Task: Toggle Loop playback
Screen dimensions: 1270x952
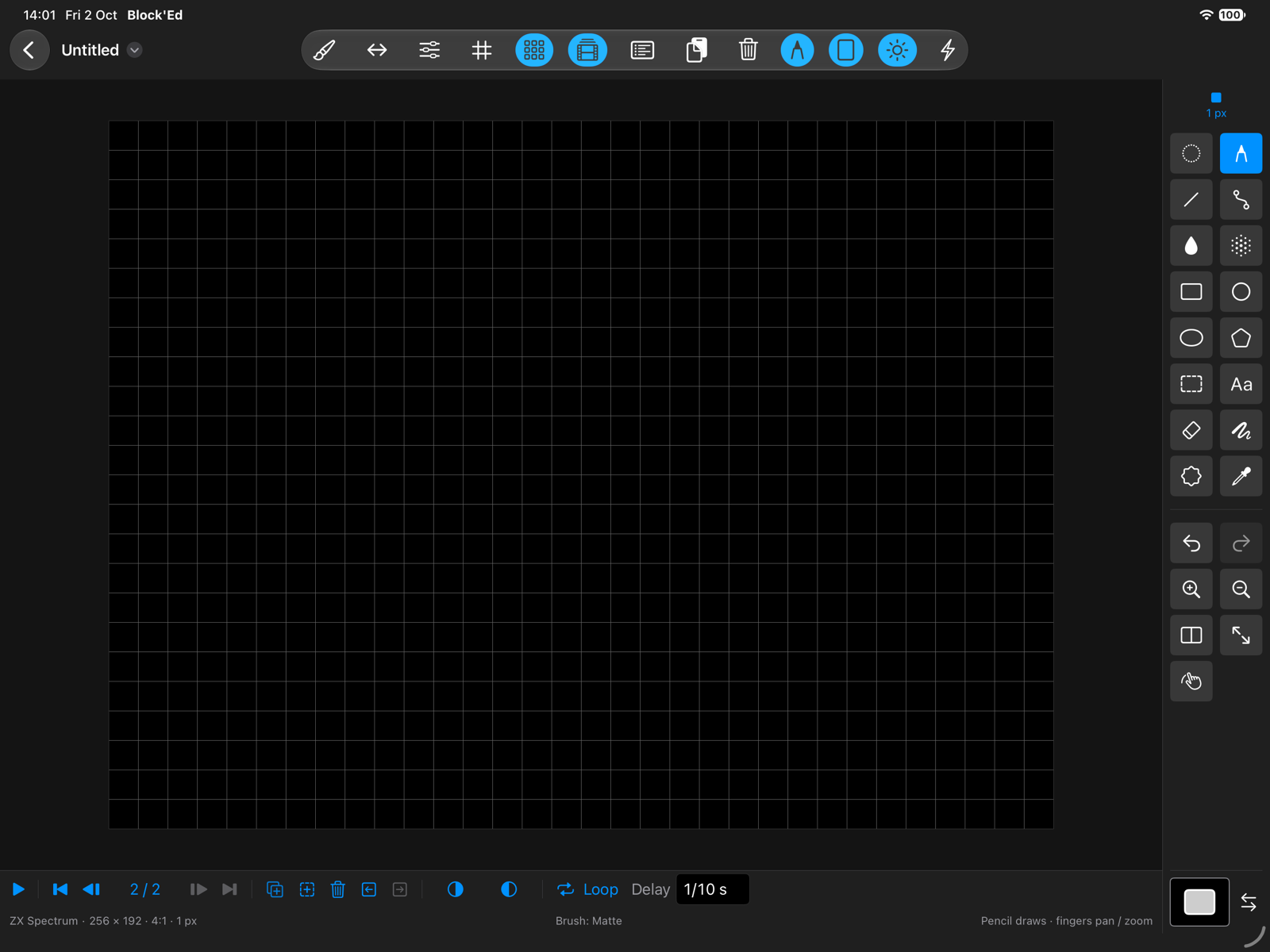Action: [x=587, y=889]
